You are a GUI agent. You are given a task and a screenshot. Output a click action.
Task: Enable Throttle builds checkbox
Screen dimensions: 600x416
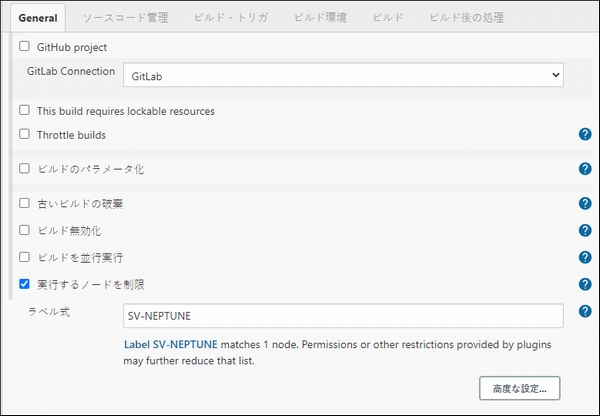click(24, 134)
